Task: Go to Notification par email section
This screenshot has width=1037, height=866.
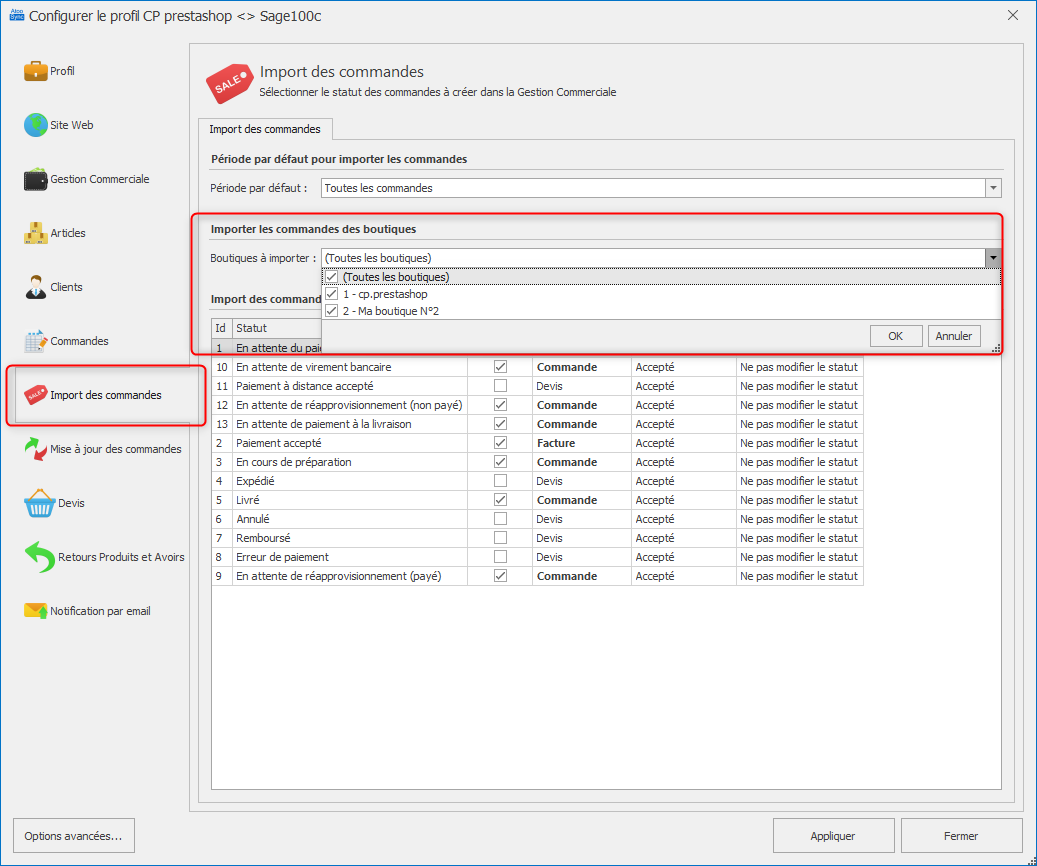Action: pyautogui.click(x=101, y=611)
